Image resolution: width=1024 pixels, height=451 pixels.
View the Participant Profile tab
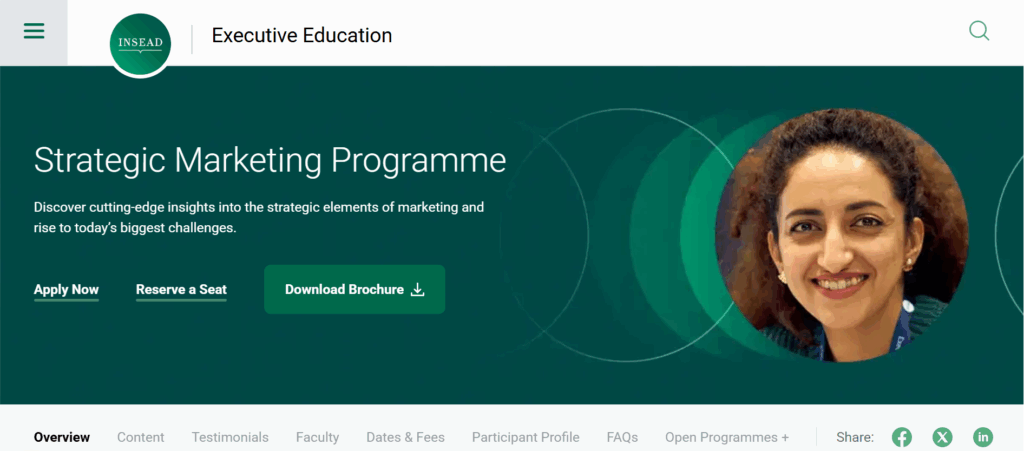(526, 437)
